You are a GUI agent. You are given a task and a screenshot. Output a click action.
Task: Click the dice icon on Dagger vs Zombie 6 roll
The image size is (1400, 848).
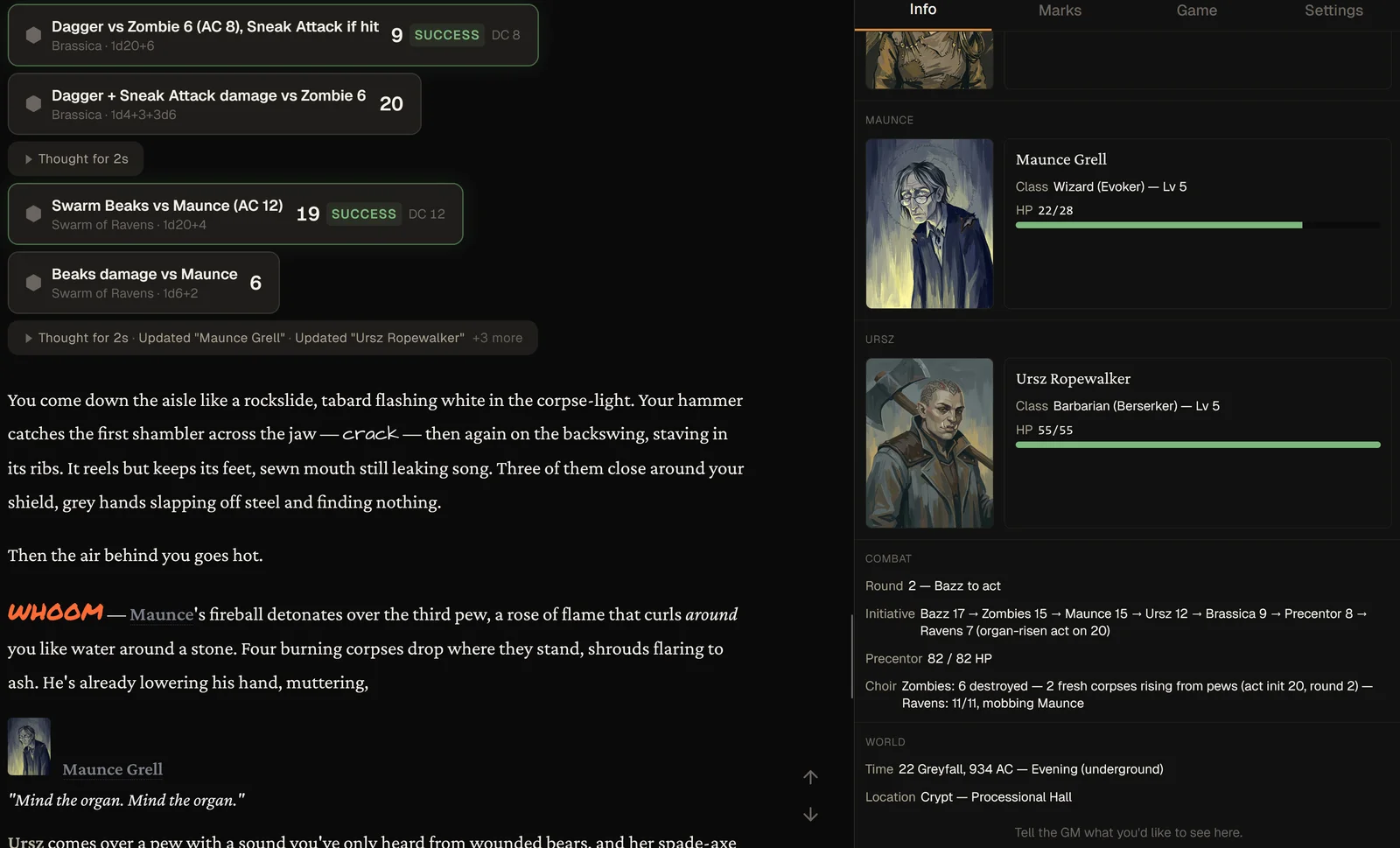coord(33,35)
